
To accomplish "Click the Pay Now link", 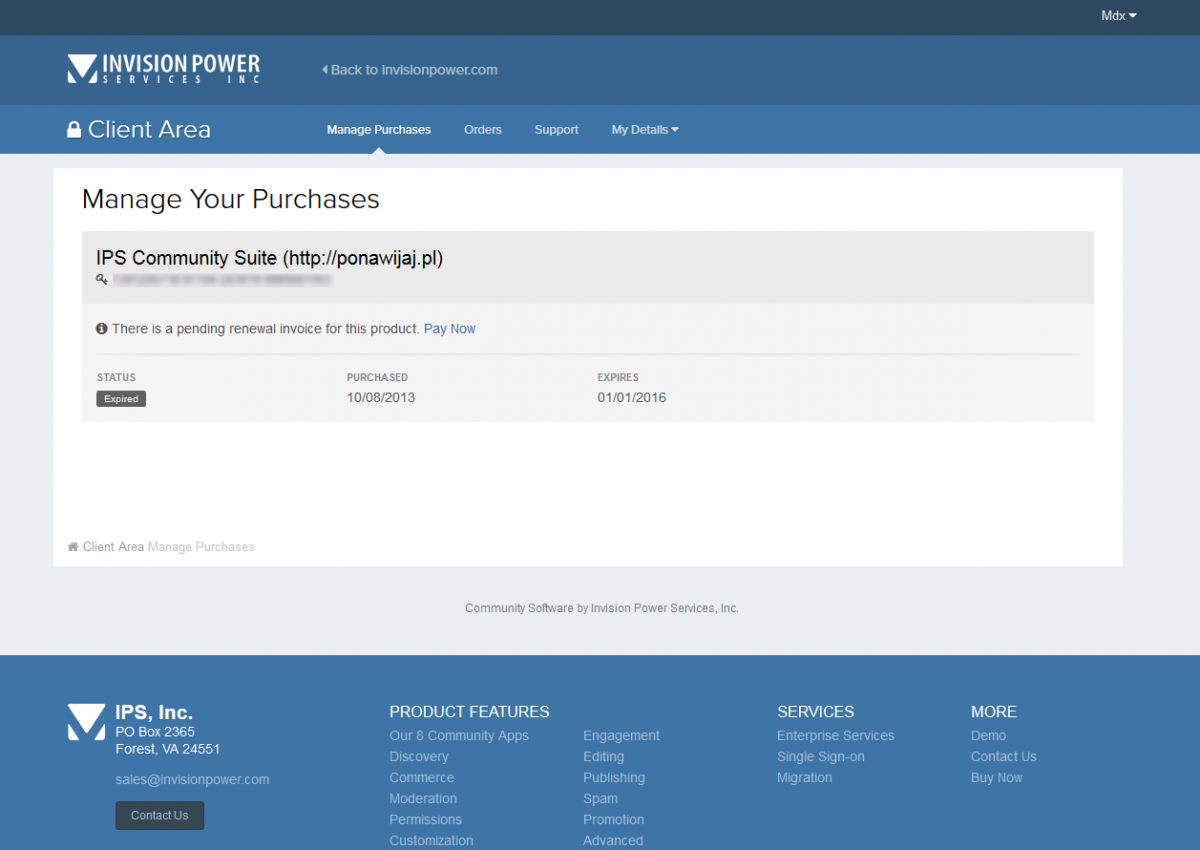I will pyautogui.click(x=450, y=329).
